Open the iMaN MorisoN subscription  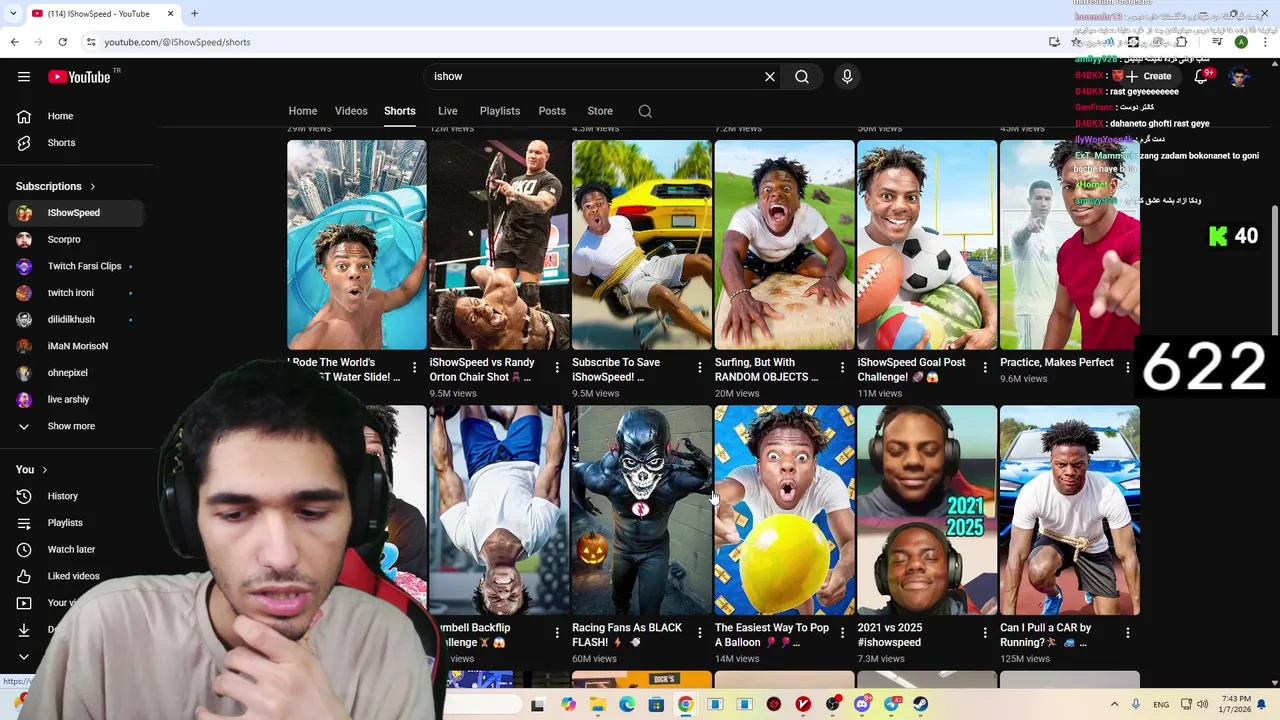click(75, 346)
